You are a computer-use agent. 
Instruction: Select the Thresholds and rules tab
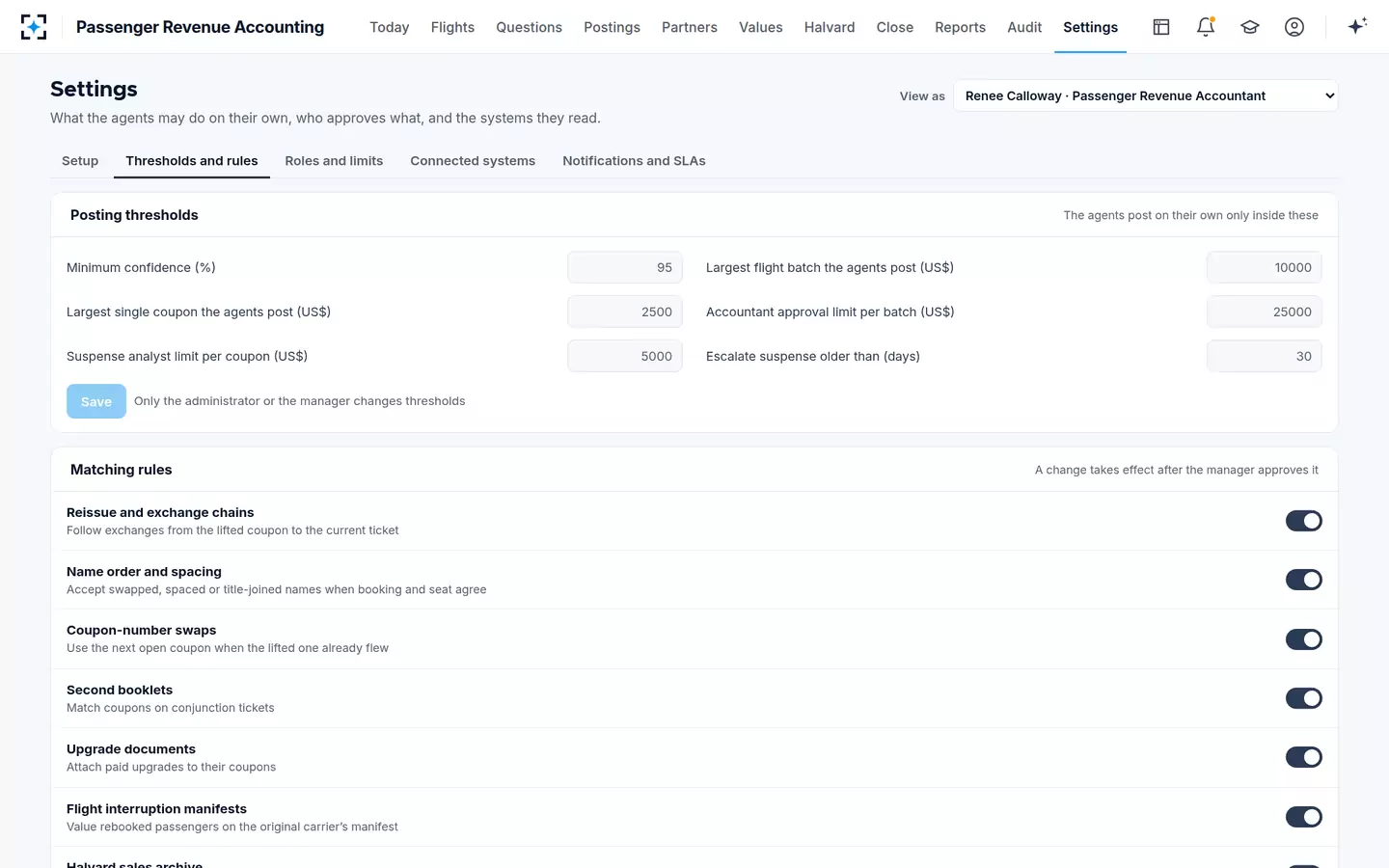coord(192,161)
